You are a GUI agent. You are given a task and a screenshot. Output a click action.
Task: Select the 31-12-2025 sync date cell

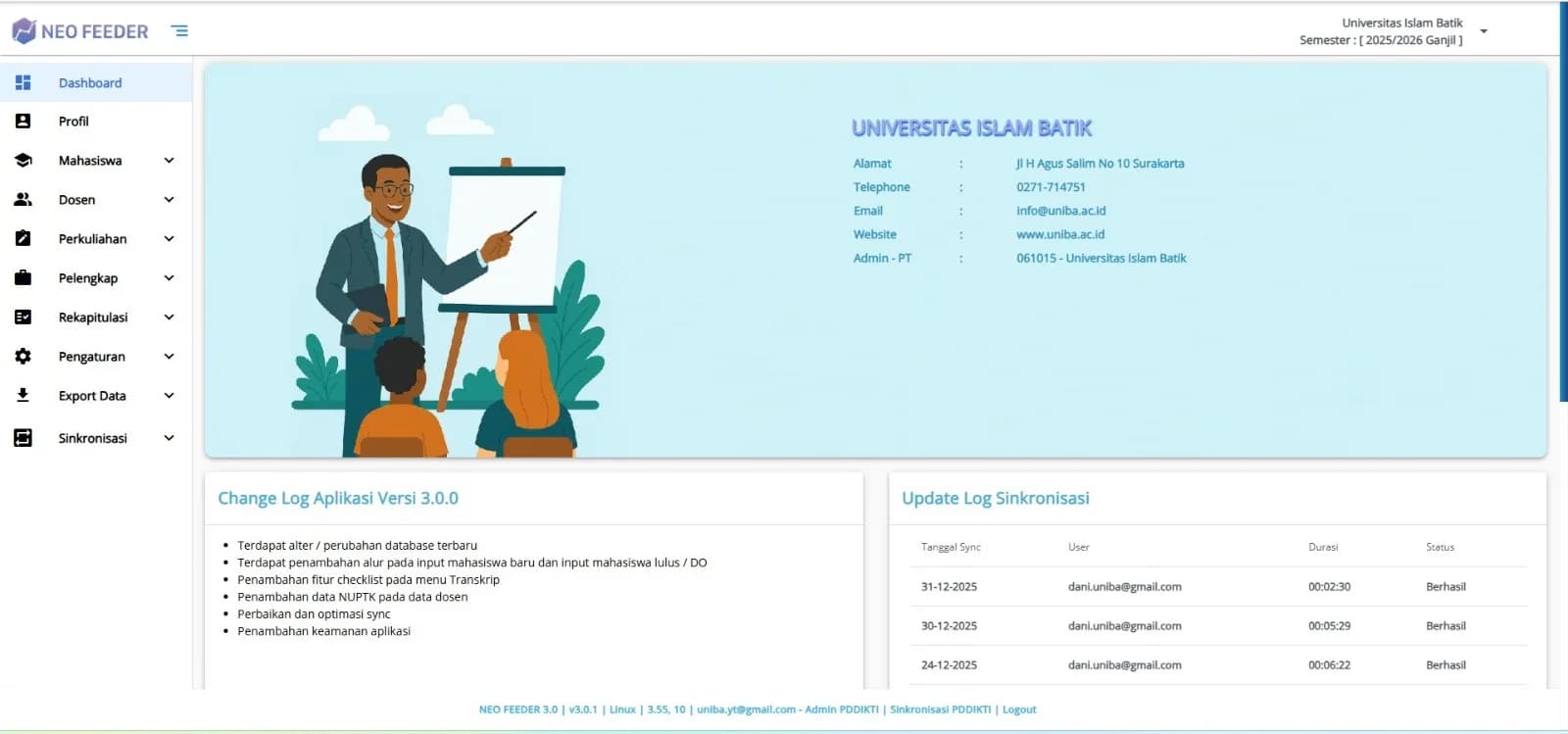click(x=949, y=587)
